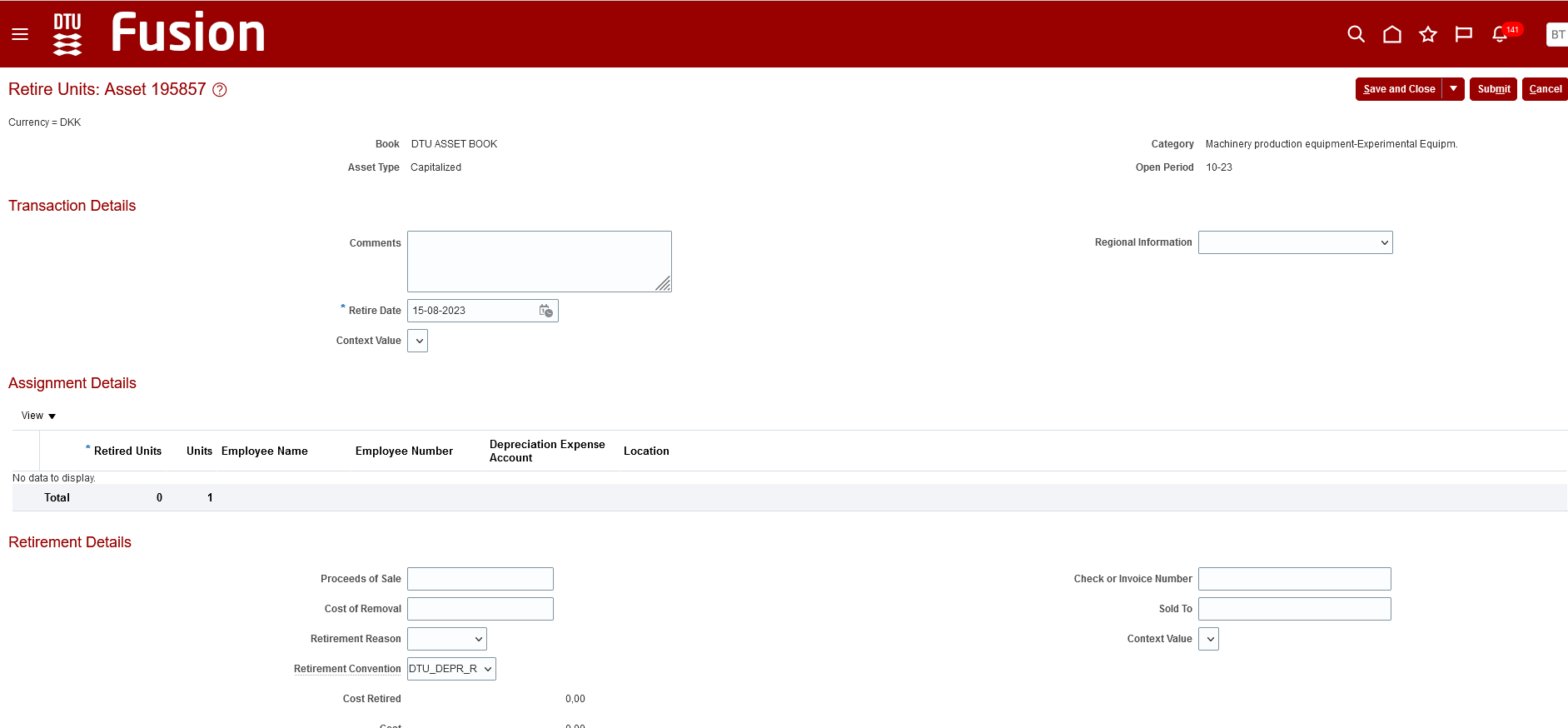Open View menu in Assignment Details

point(38,416)
